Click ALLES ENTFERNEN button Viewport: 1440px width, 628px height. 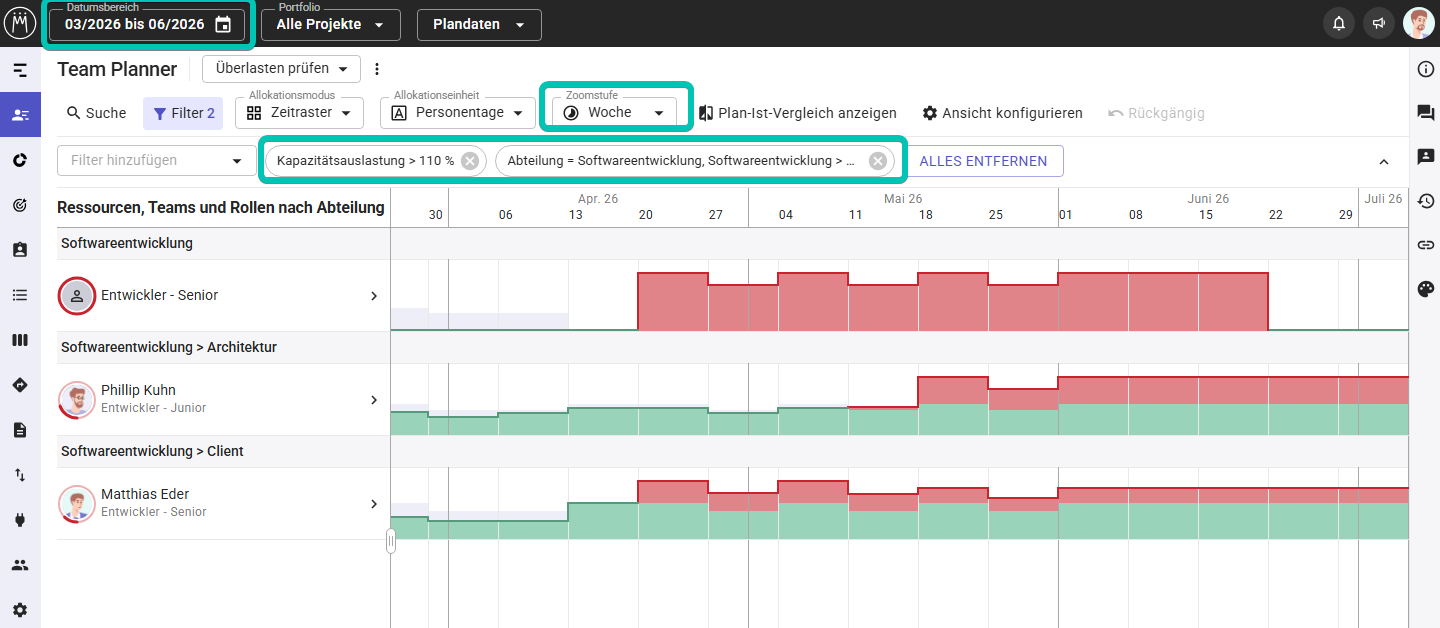983,161
